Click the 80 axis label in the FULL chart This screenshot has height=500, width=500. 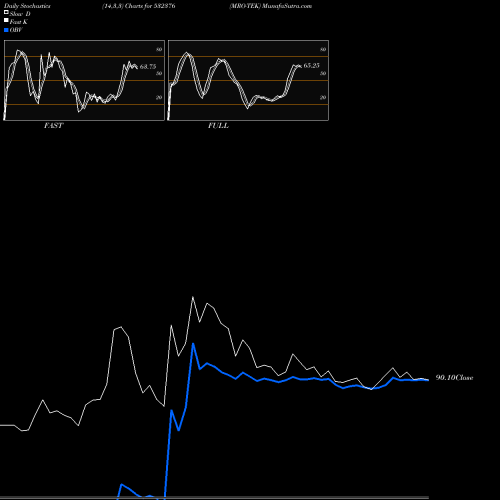pos(323,49)
